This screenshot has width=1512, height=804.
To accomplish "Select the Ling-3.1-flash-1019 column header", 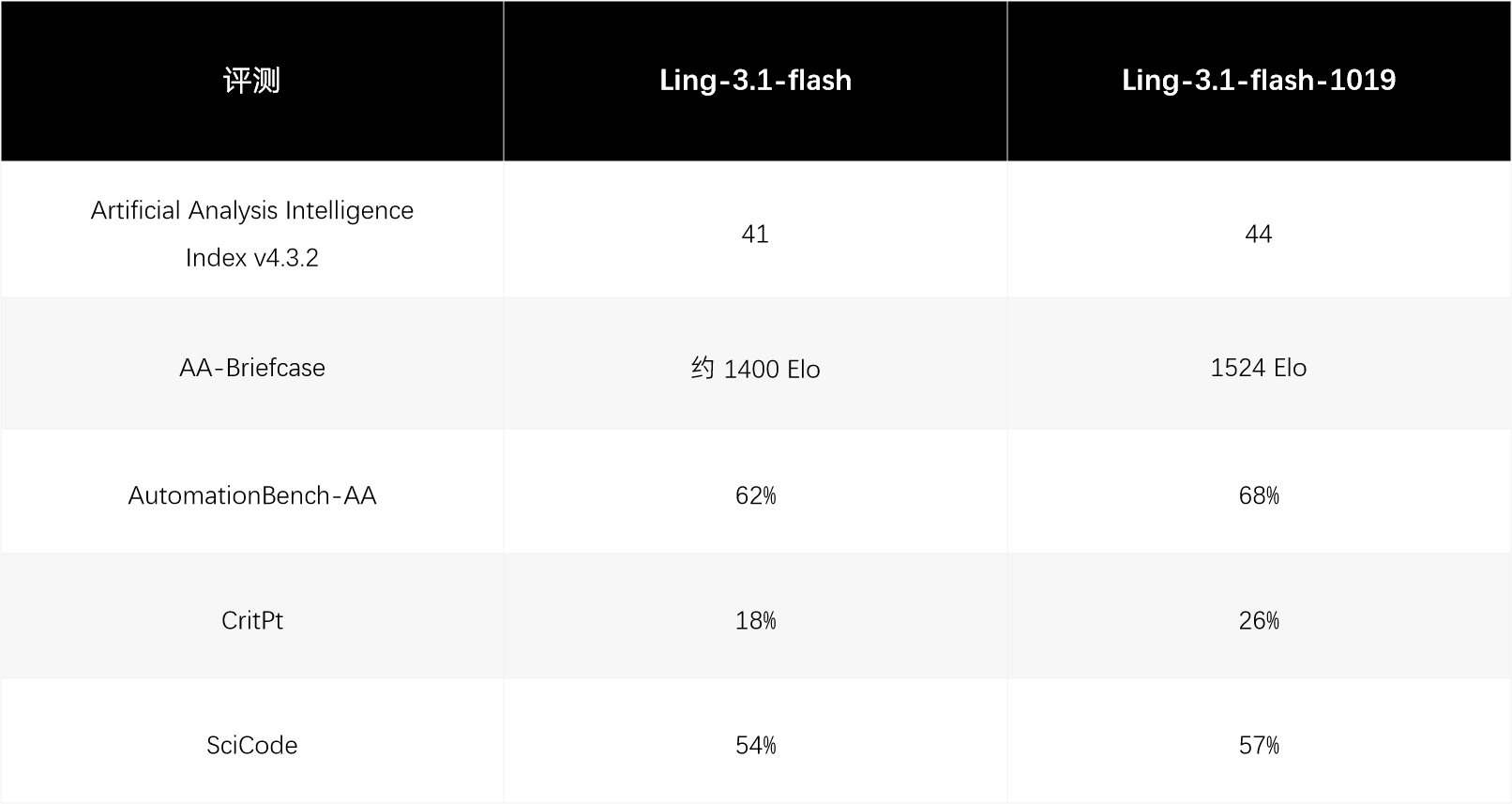I will click(1259, 81).
